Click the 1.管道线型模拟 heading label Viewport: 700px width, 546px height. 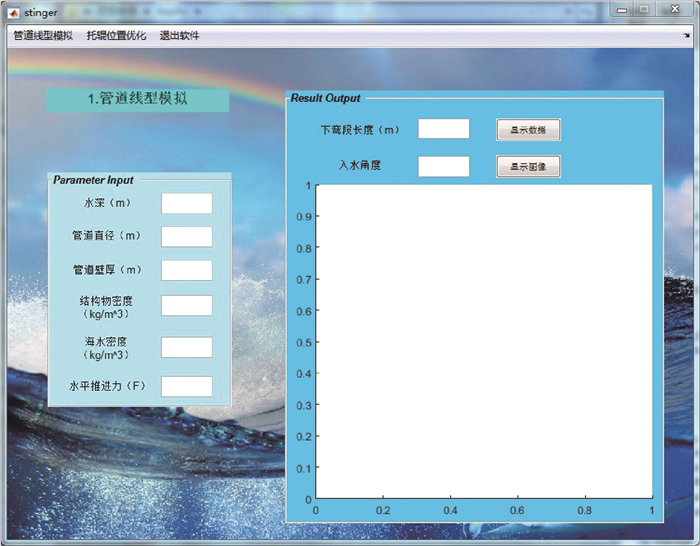138,99
